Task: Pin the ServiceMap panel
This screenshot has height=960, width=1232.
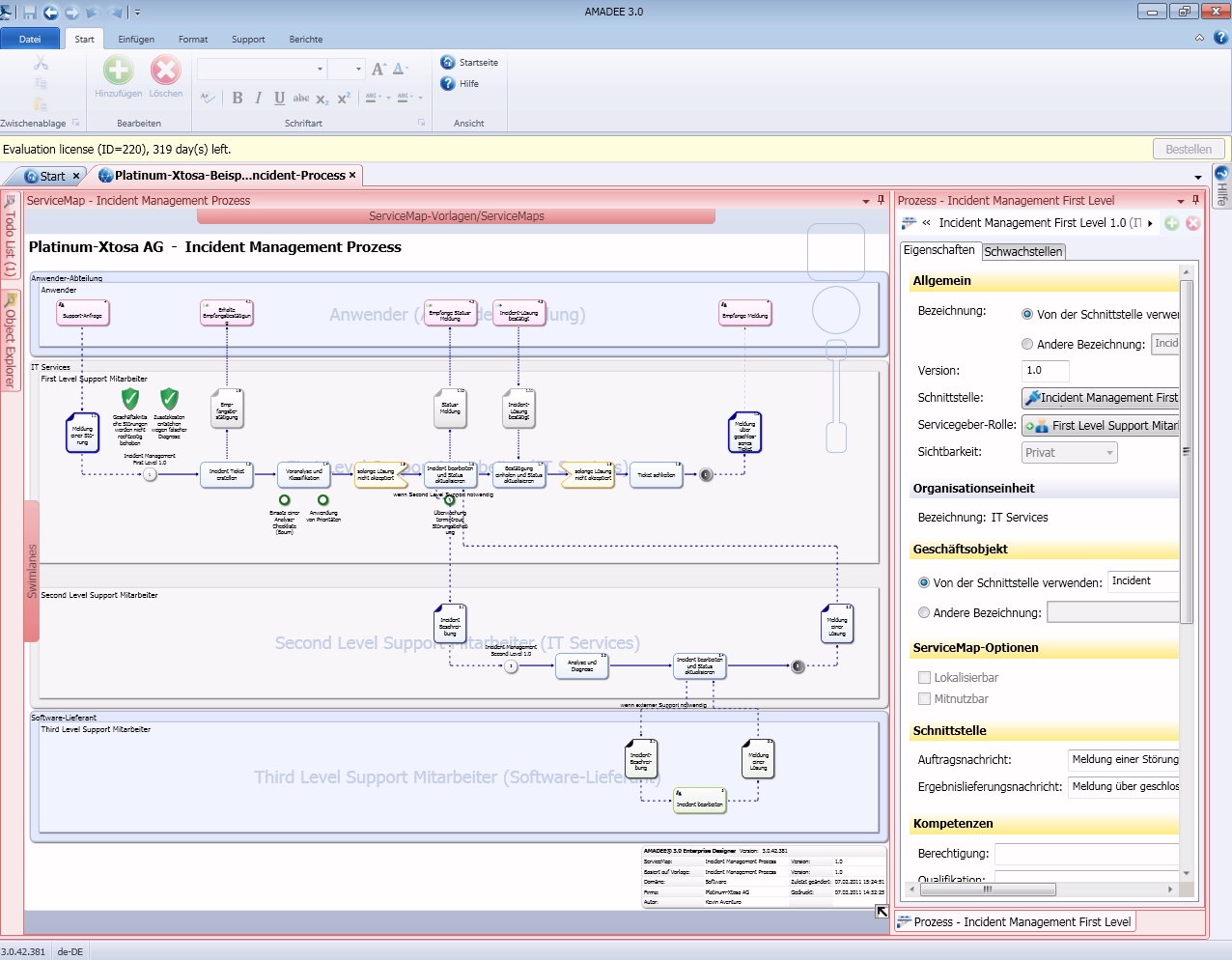Action: [x=881, y=200]
